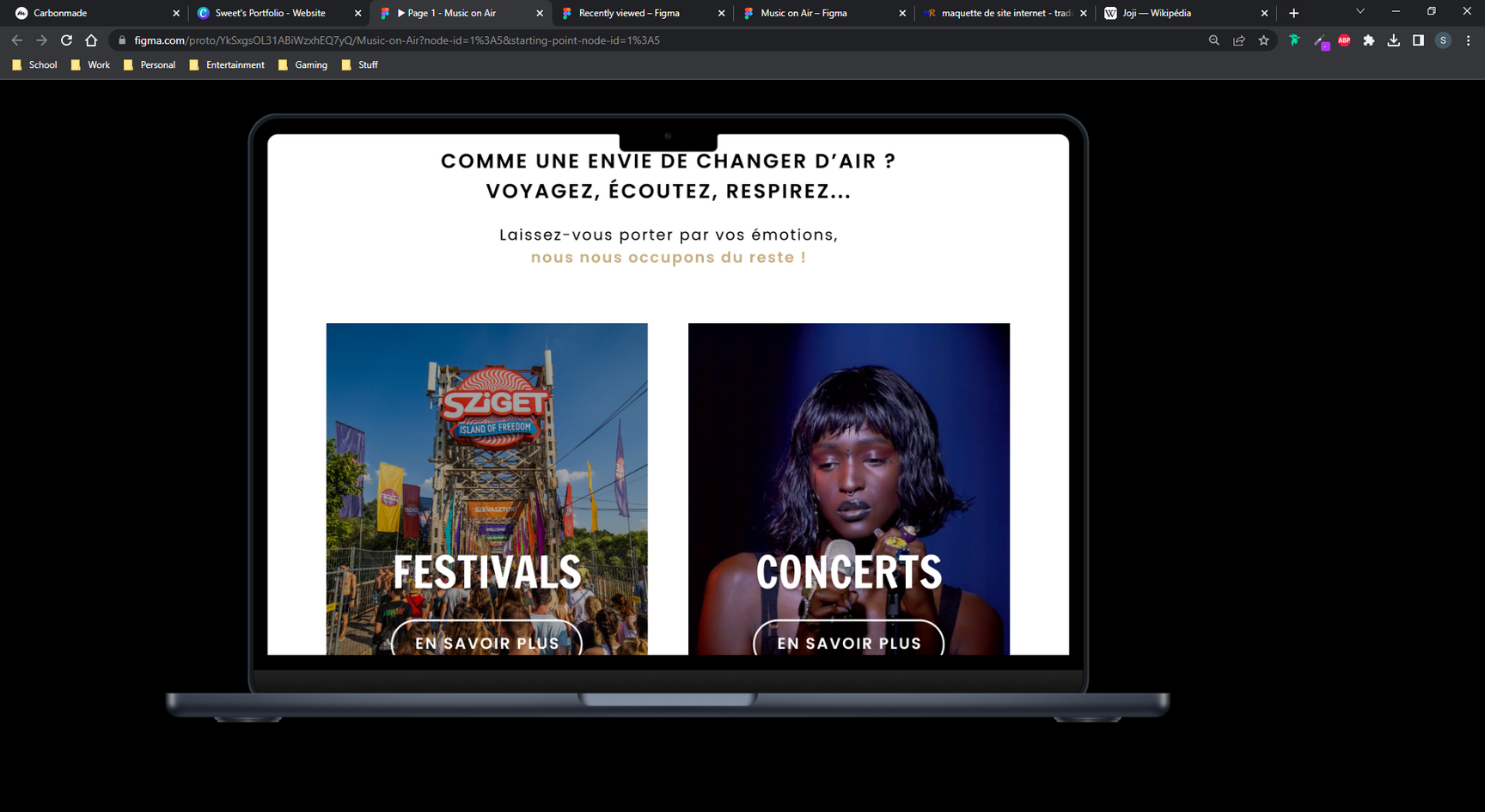Image resolution: width=1485 pixels, height=812 pixels.
Task: Open the pen extension with purple badge
Action: point(1320,41)
